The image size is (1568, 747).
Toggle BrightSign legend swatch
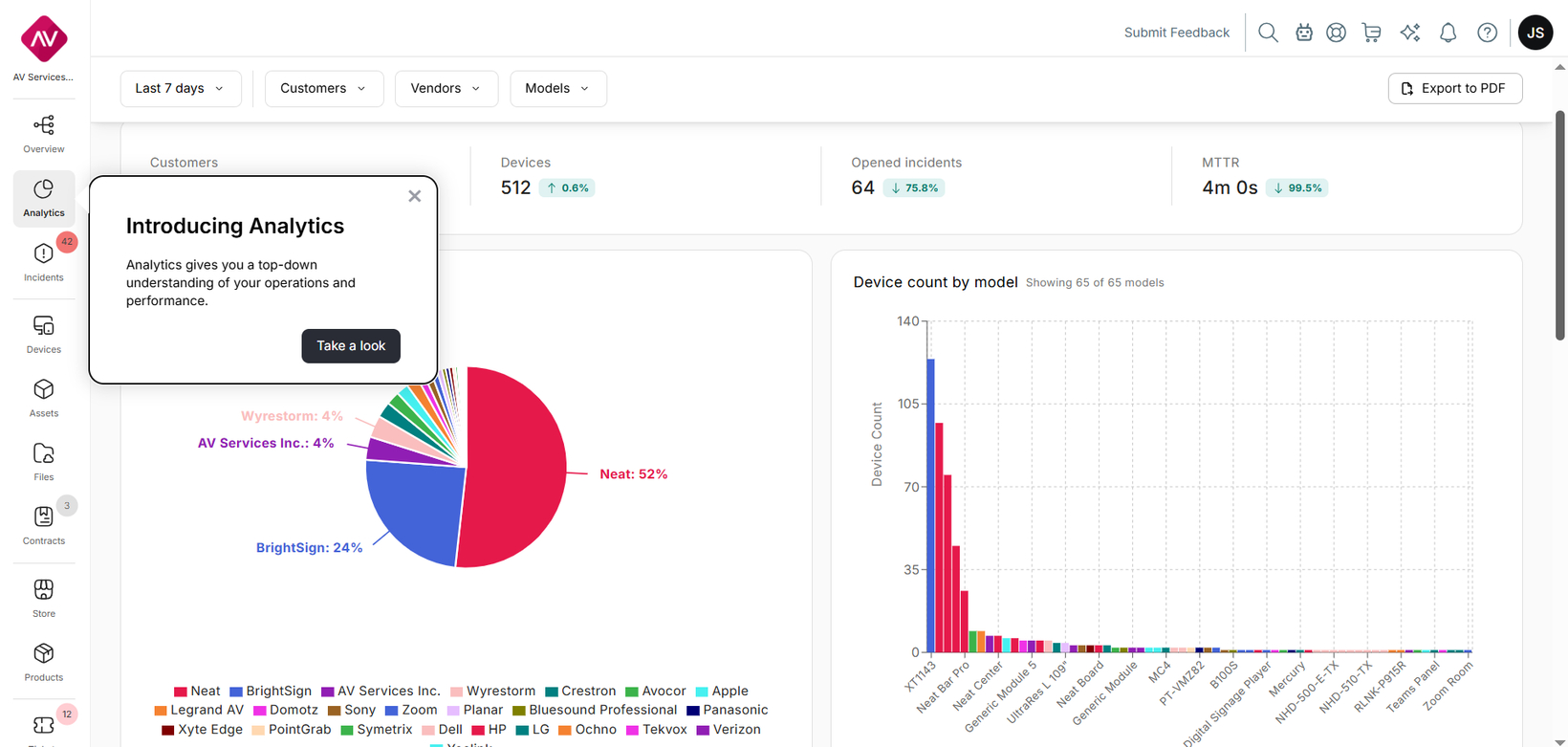[x=236, y=692]
